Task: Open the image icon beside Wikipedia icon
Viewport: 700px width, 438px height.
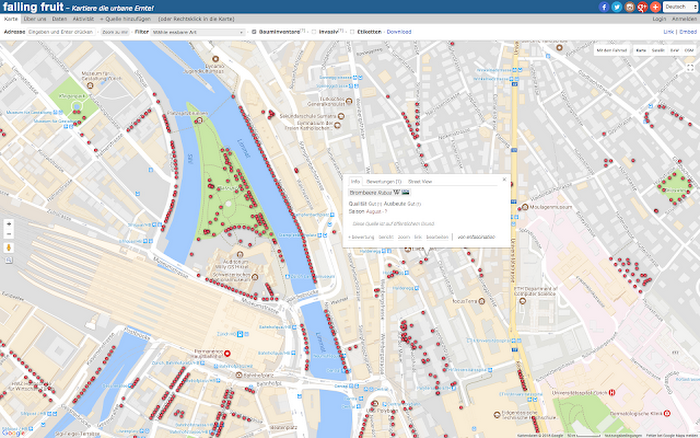Action: click(405, 192)
